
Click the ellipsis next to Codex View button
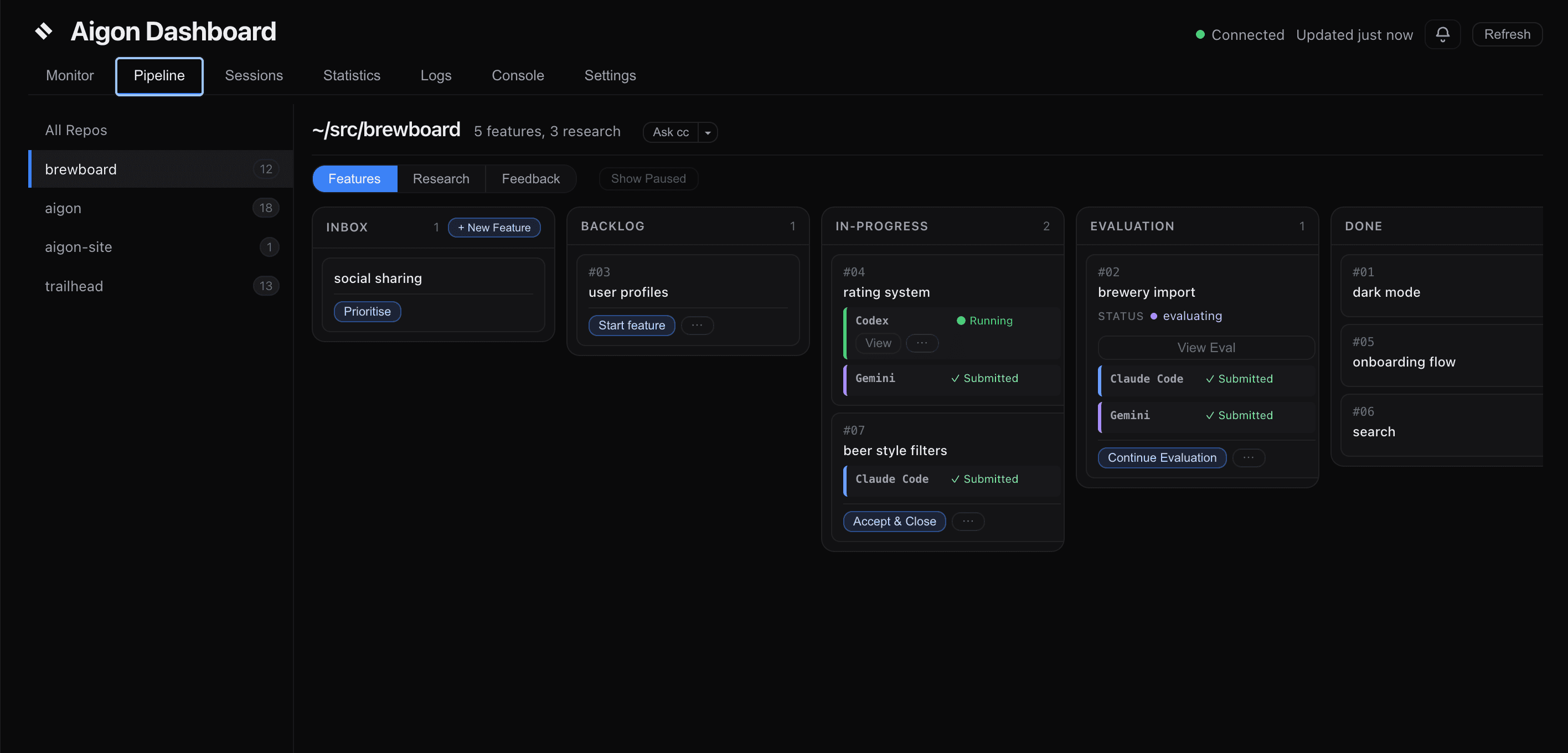coord(922,343)
